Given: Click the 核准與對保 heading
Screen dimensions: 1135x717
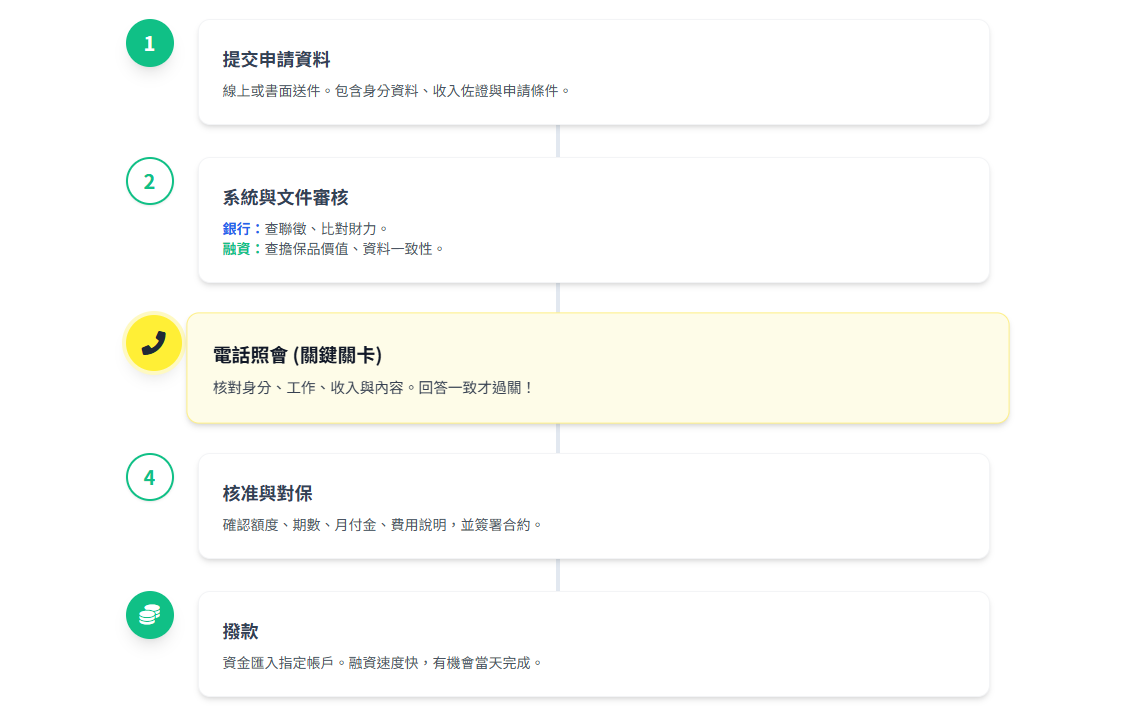Looking at the screenshot, I should click(x=267, y=494).
